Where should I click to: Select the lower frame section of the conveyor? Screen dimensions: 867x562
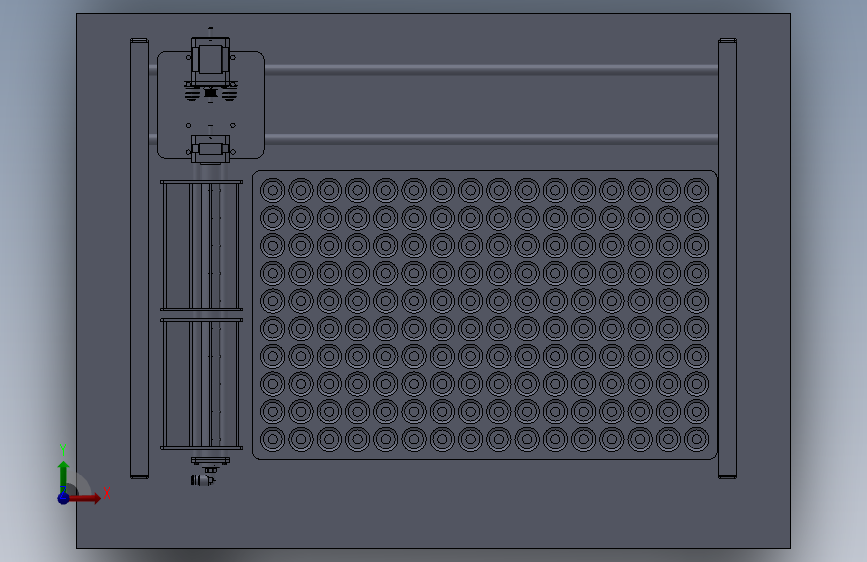201,384
